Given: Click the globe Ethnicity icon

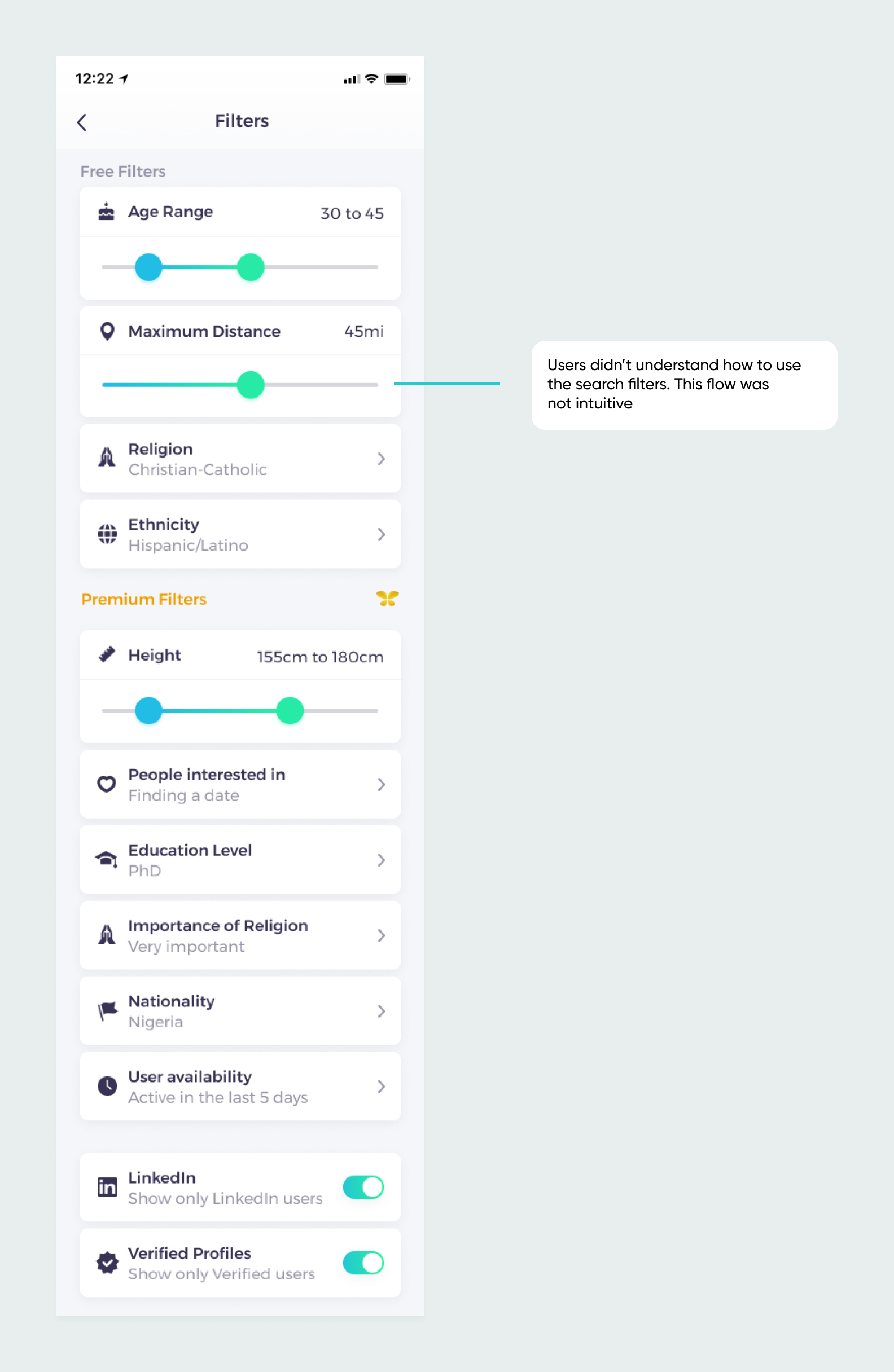Looking at the screenshot, I should pos(107,534).
